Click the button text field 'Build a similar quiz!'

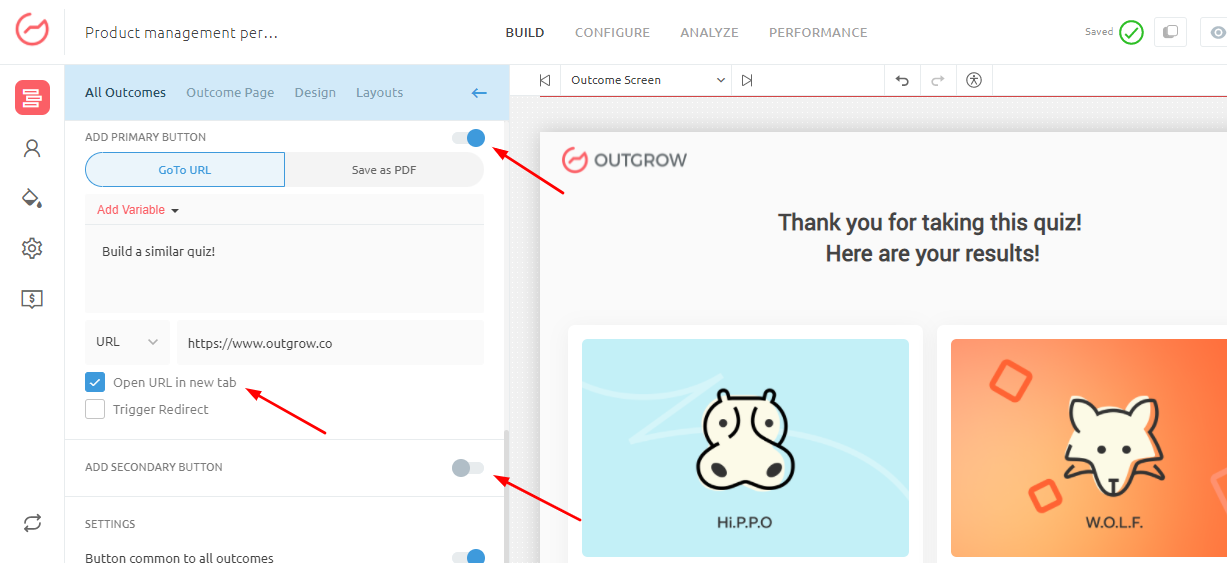284,270
